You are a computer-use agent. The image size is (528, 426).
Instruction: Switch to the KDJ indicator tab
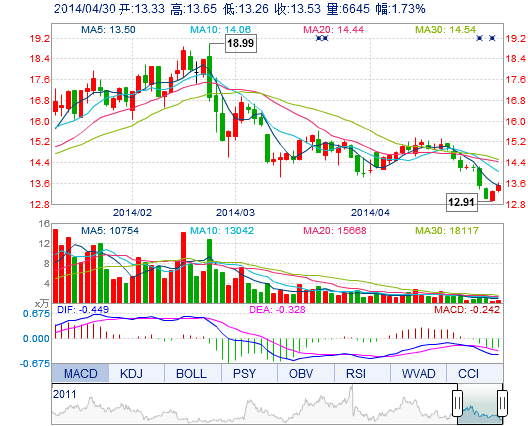pyautogui.click(x=131, y=373)
